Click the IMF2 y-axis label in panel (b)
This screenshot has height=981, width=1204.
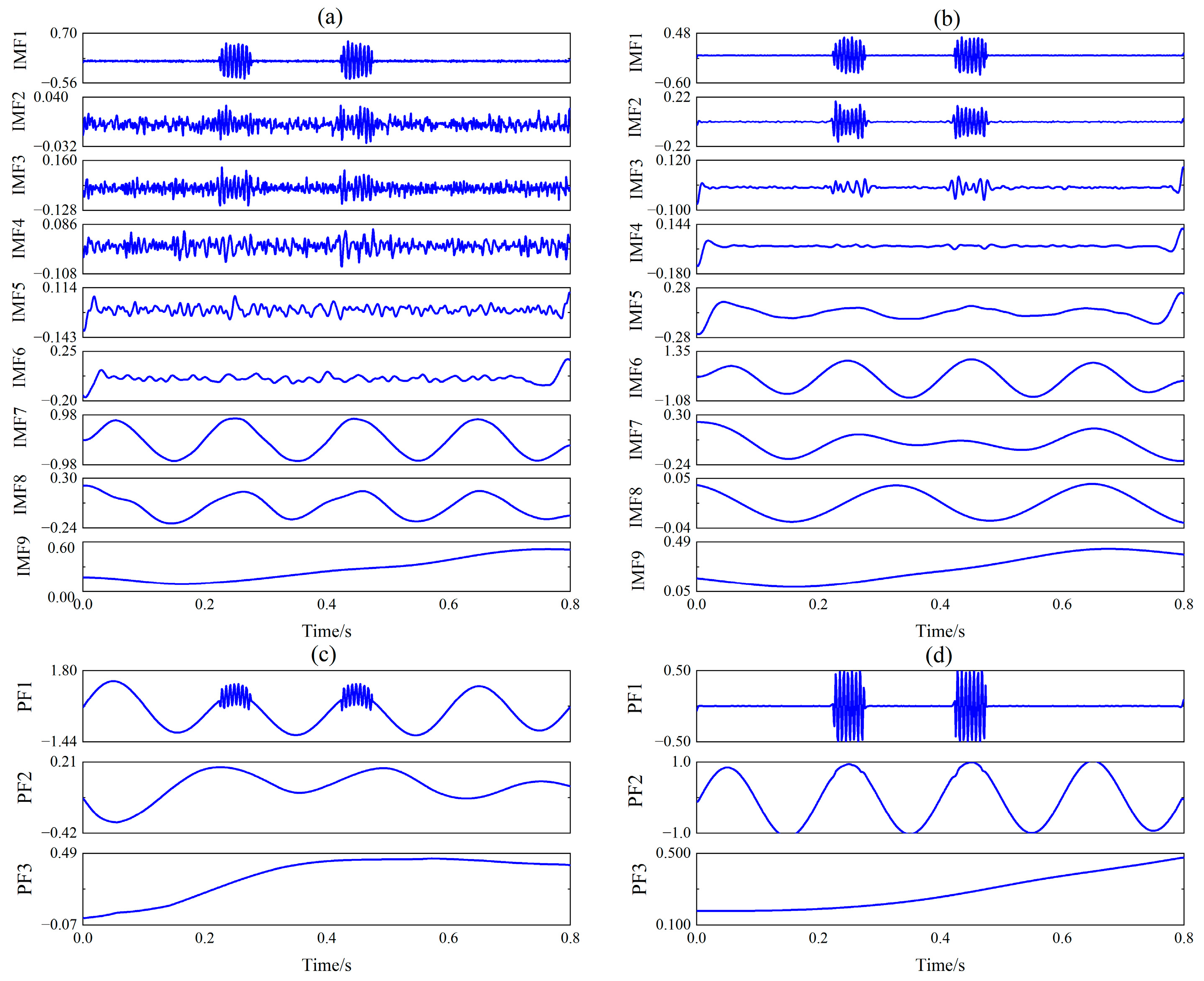635,117
